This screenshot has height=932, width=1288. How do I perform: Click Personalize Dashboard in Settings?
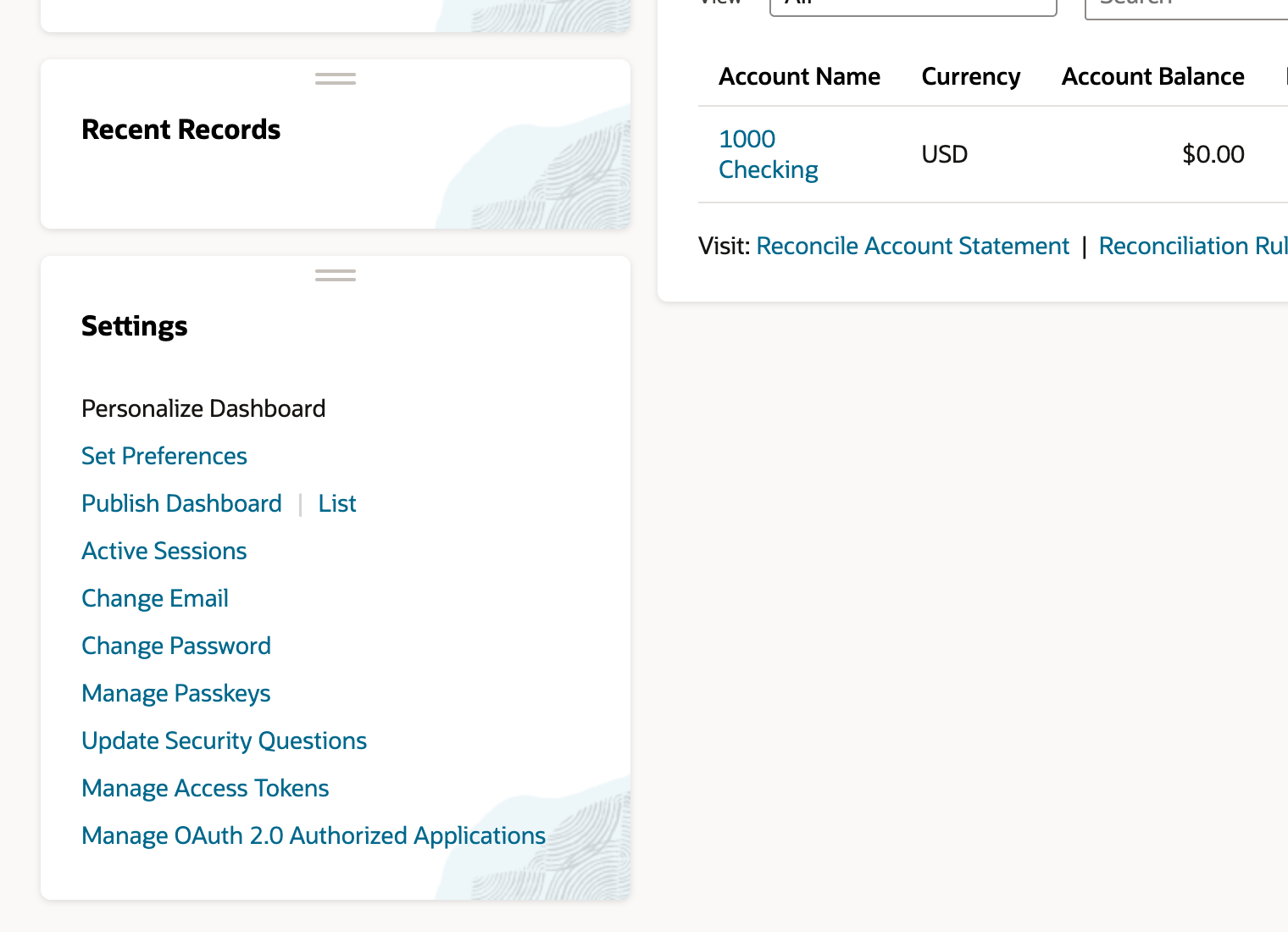pos(203,408)
